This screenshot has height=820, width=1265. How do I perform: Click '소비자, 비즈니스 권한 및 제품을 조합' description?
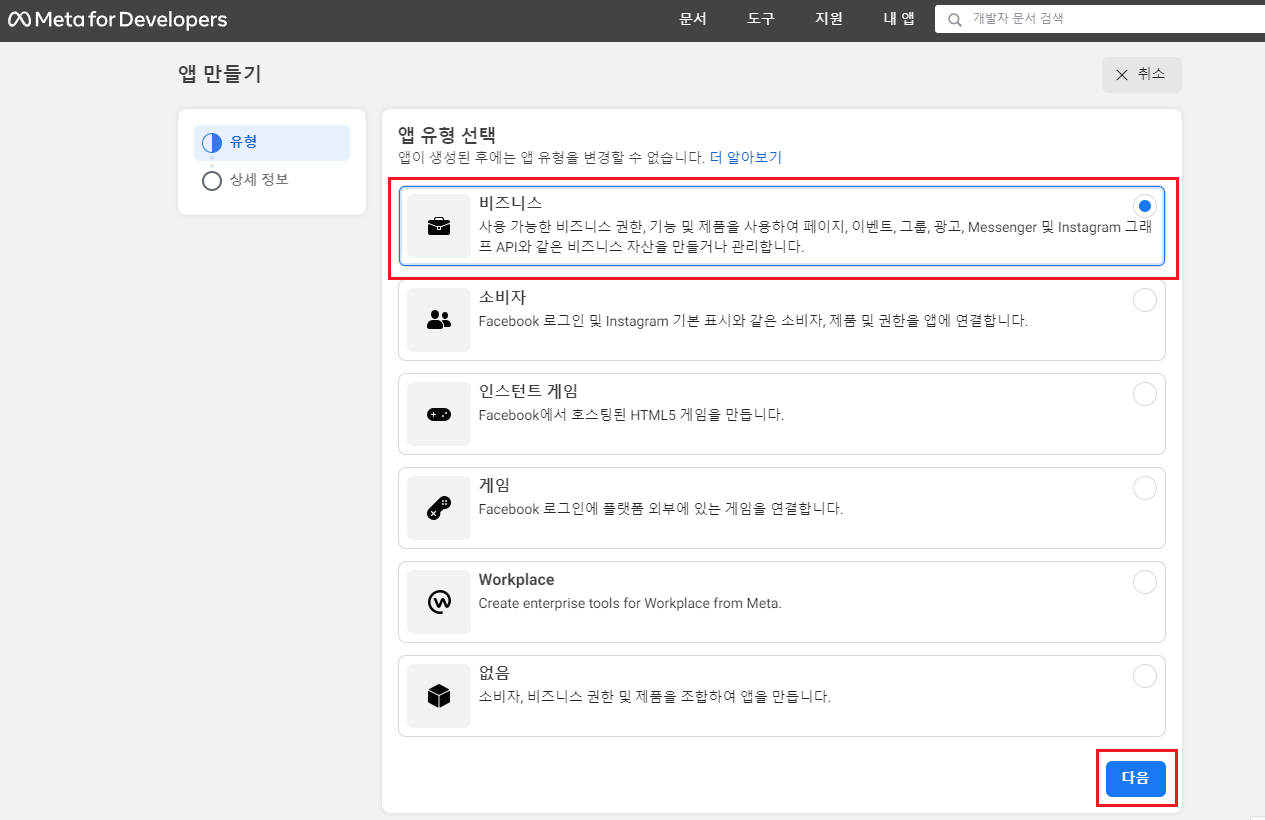click(655, 697)
